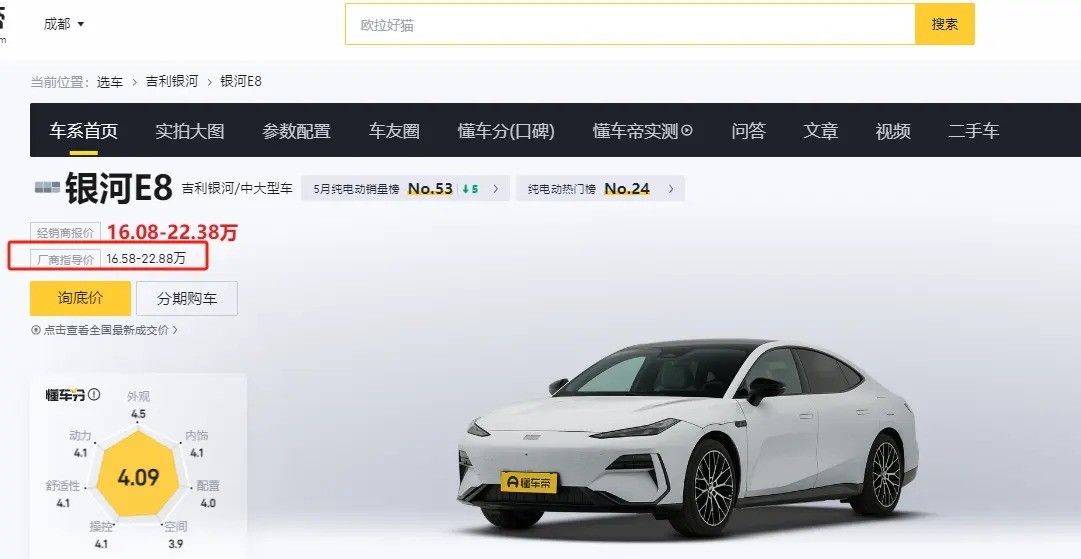Open 吉利银河 breadcrumb link
Viewport: 1081px width, 559px height.
point(172,81)
